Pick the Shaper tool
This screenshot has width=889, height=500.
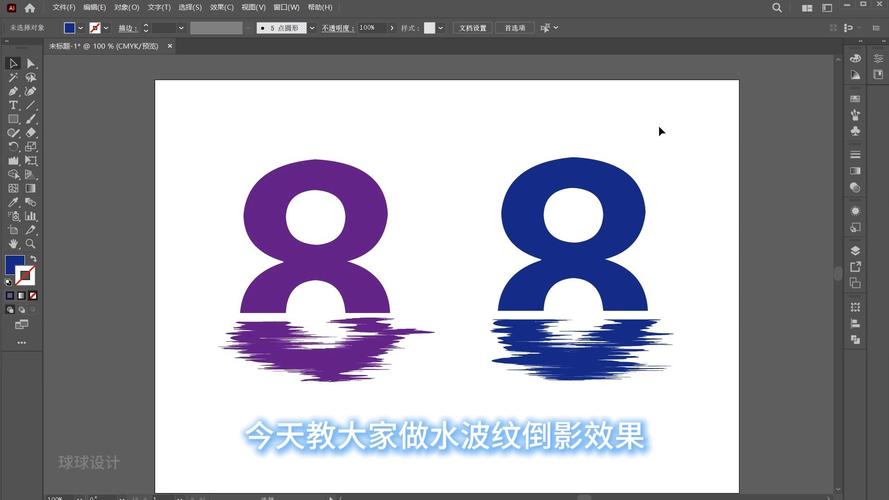(13, 133)
